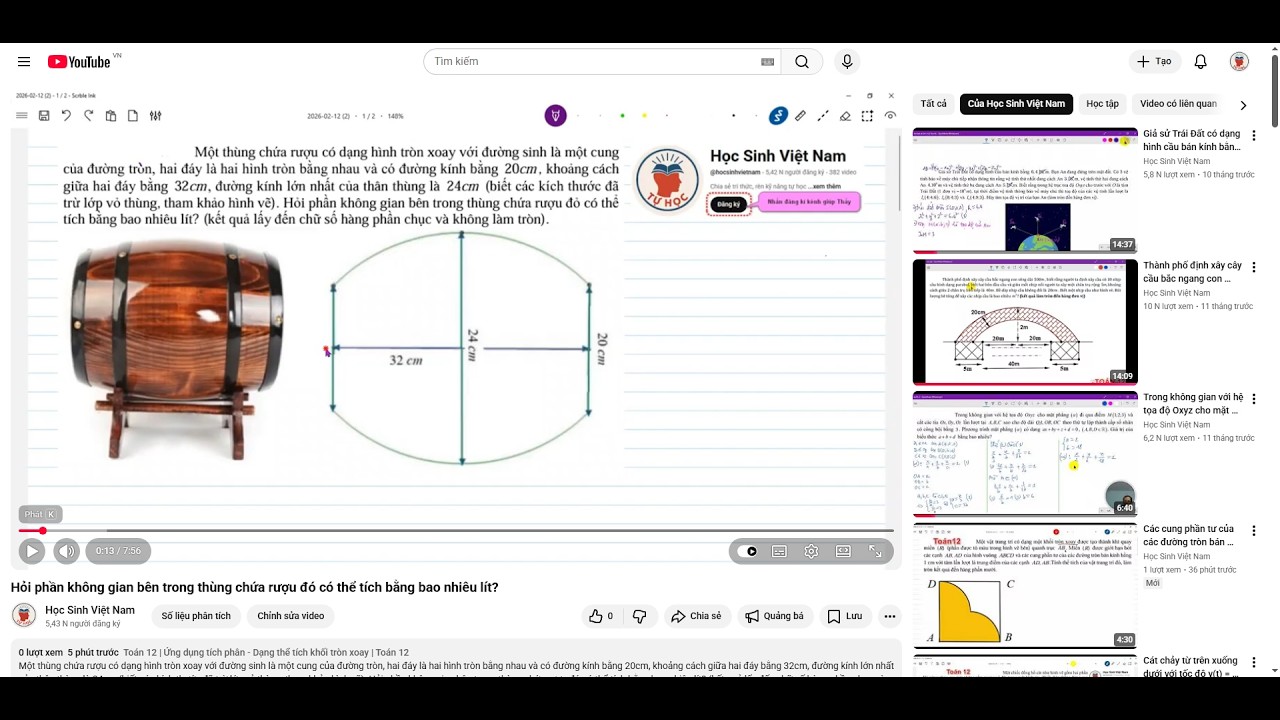Screen dimensions: 1280x720
Task: Enter fullscreen mode in the player
Action: tap(875, 551)
